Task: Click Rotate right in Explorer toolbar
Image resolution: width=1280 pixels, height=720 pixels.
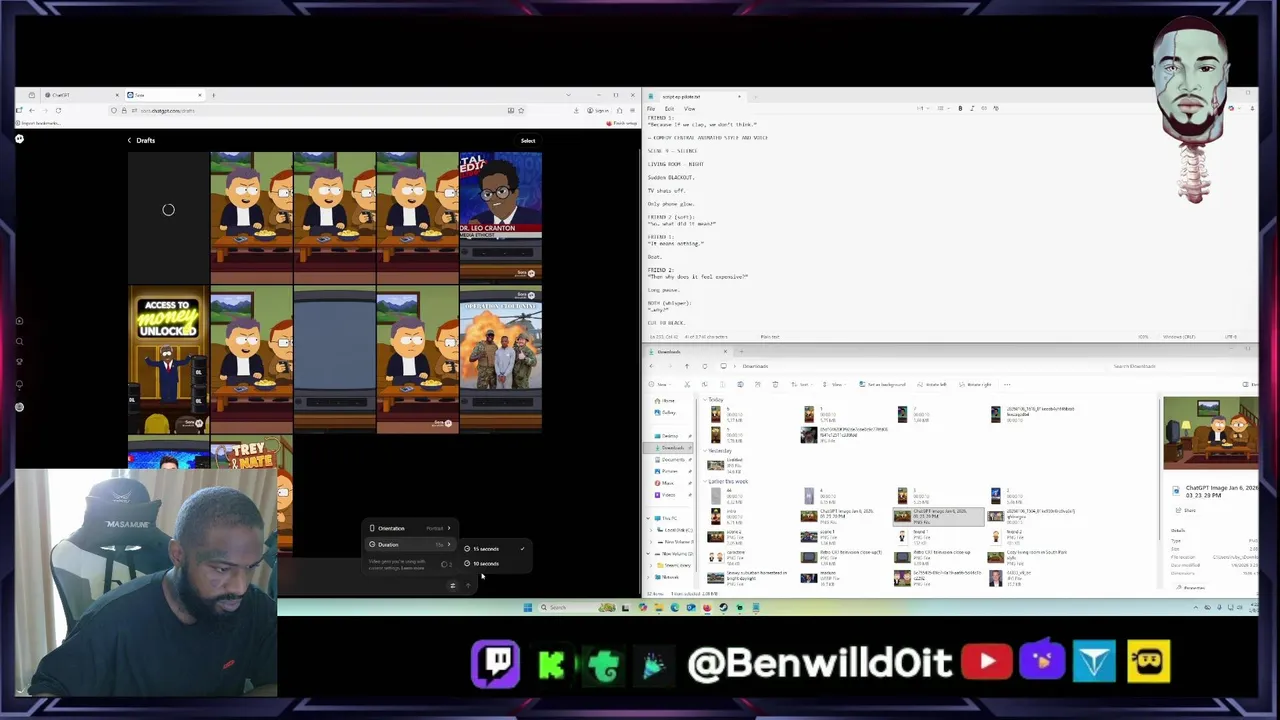Action: pos(976,384)
